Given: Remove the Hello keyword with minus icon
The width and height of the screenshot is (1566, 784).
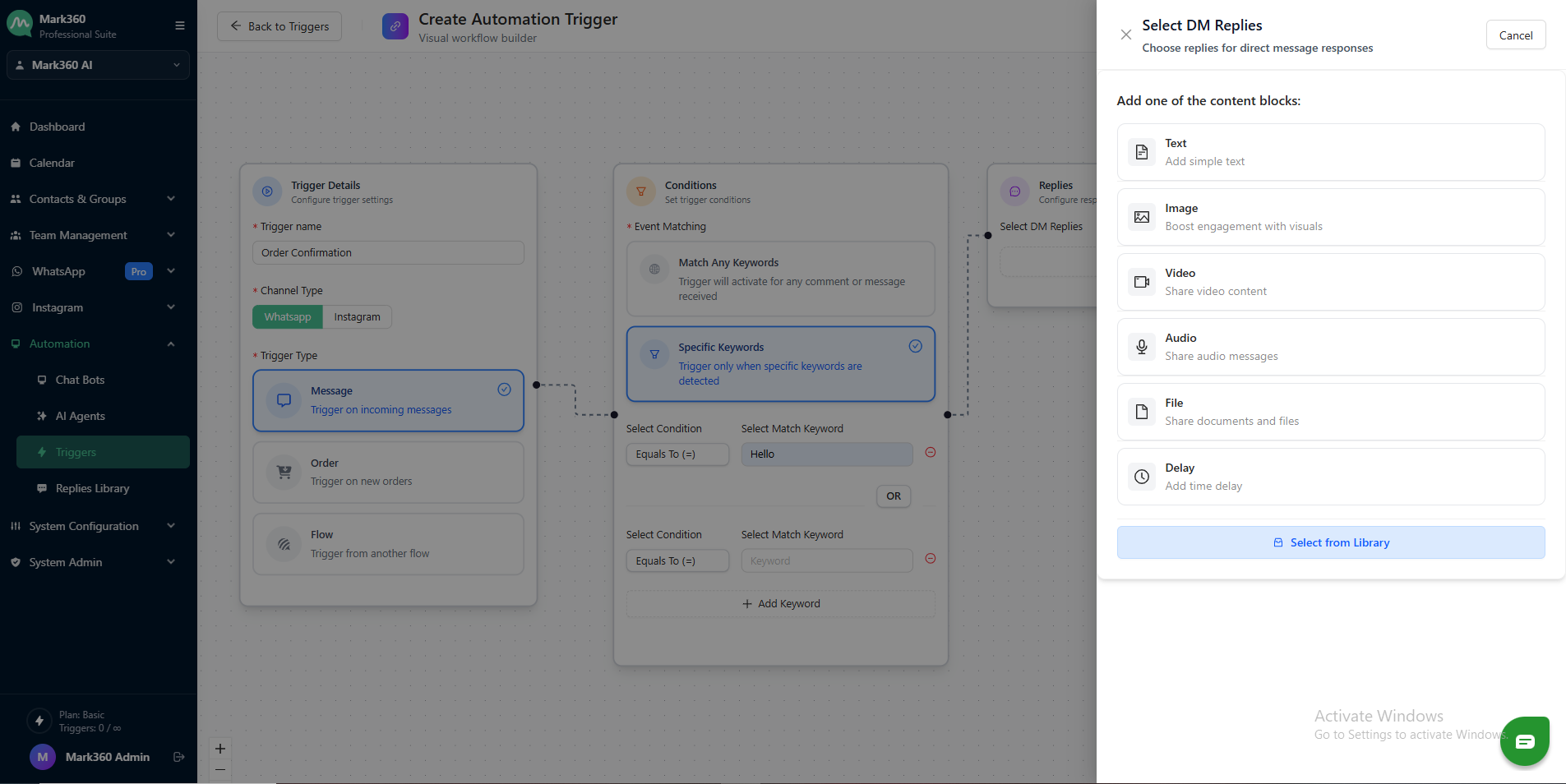Looking at the screenshot, I should pos(931,452).
